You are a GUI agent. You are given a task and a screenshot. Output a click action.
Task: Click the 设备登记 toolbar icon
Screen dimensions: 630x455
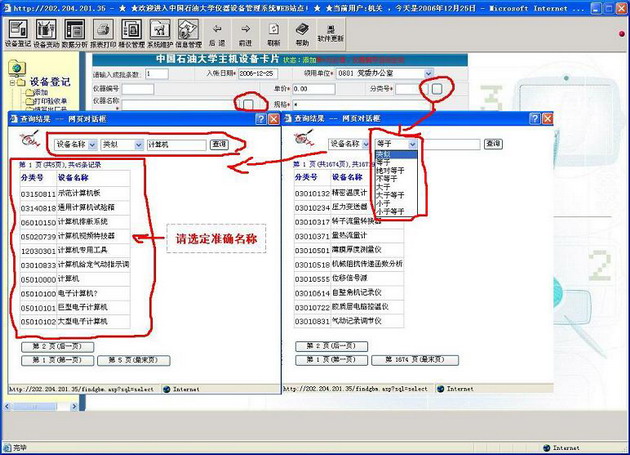click(x=18, y=36)
